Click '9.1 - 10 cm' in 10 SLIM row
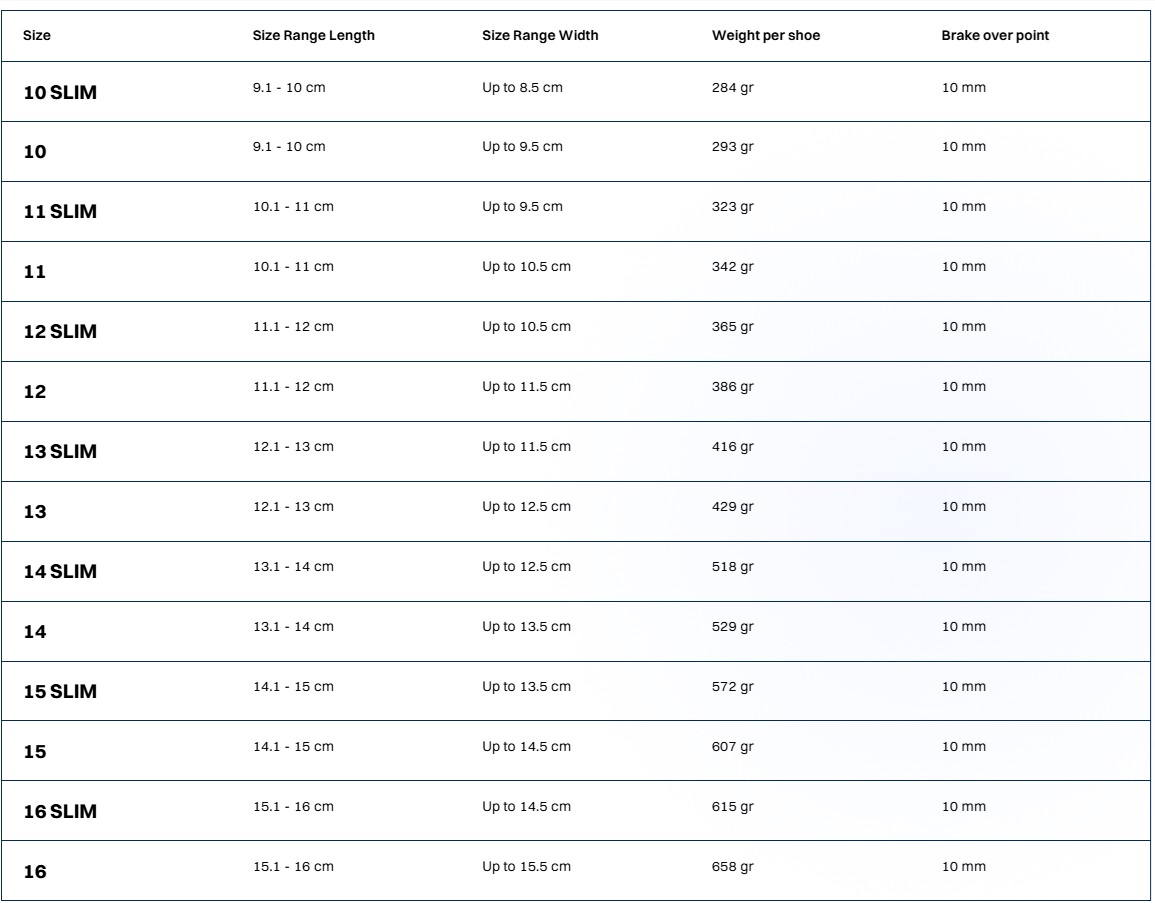This screenshot has height=903, width=1155. pyautogui.click(x=289, y=88)
